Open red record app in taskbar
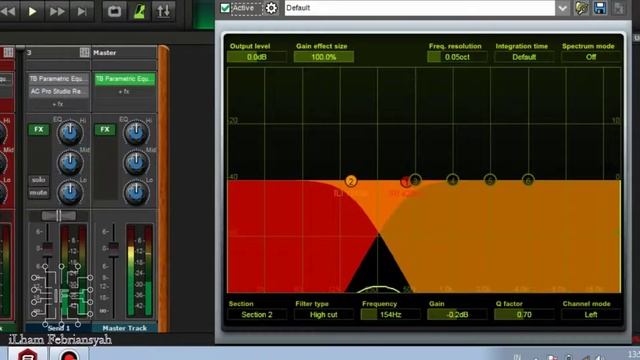The width and height of the screenshot is (640, 360). coord(69,354)
